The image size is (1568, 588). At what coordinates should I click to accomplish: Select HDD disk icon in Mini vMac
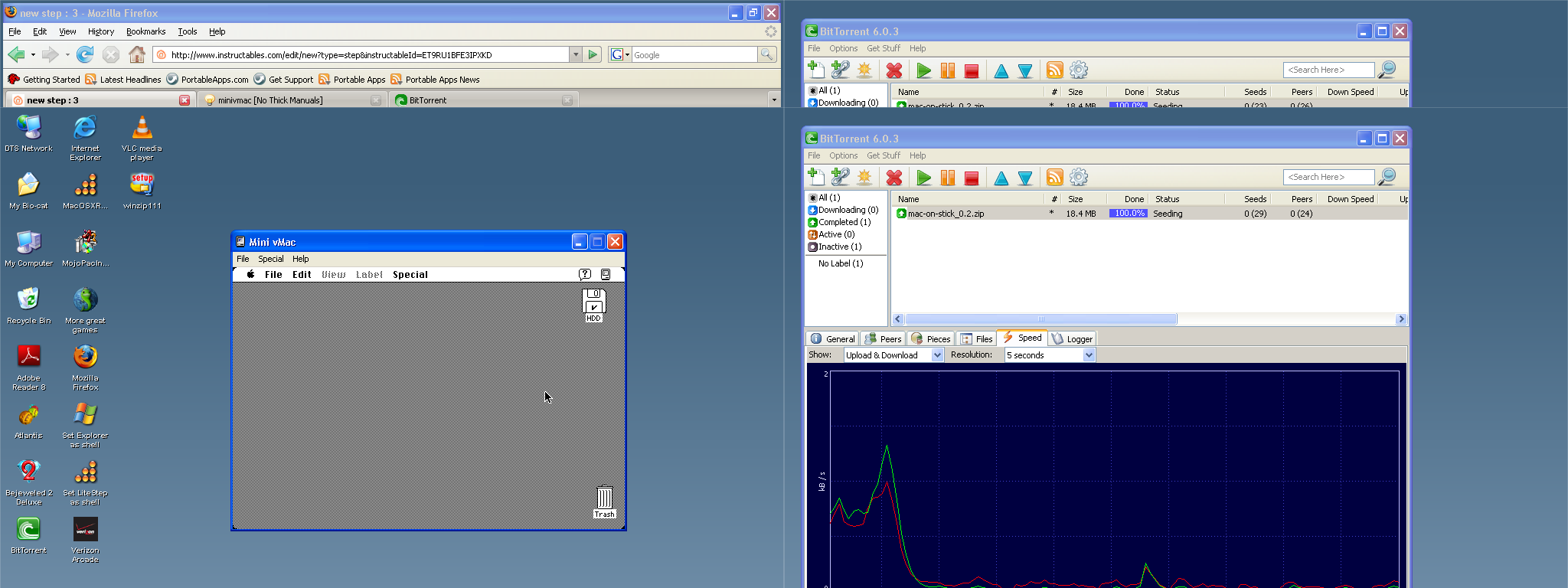(594, 305)
